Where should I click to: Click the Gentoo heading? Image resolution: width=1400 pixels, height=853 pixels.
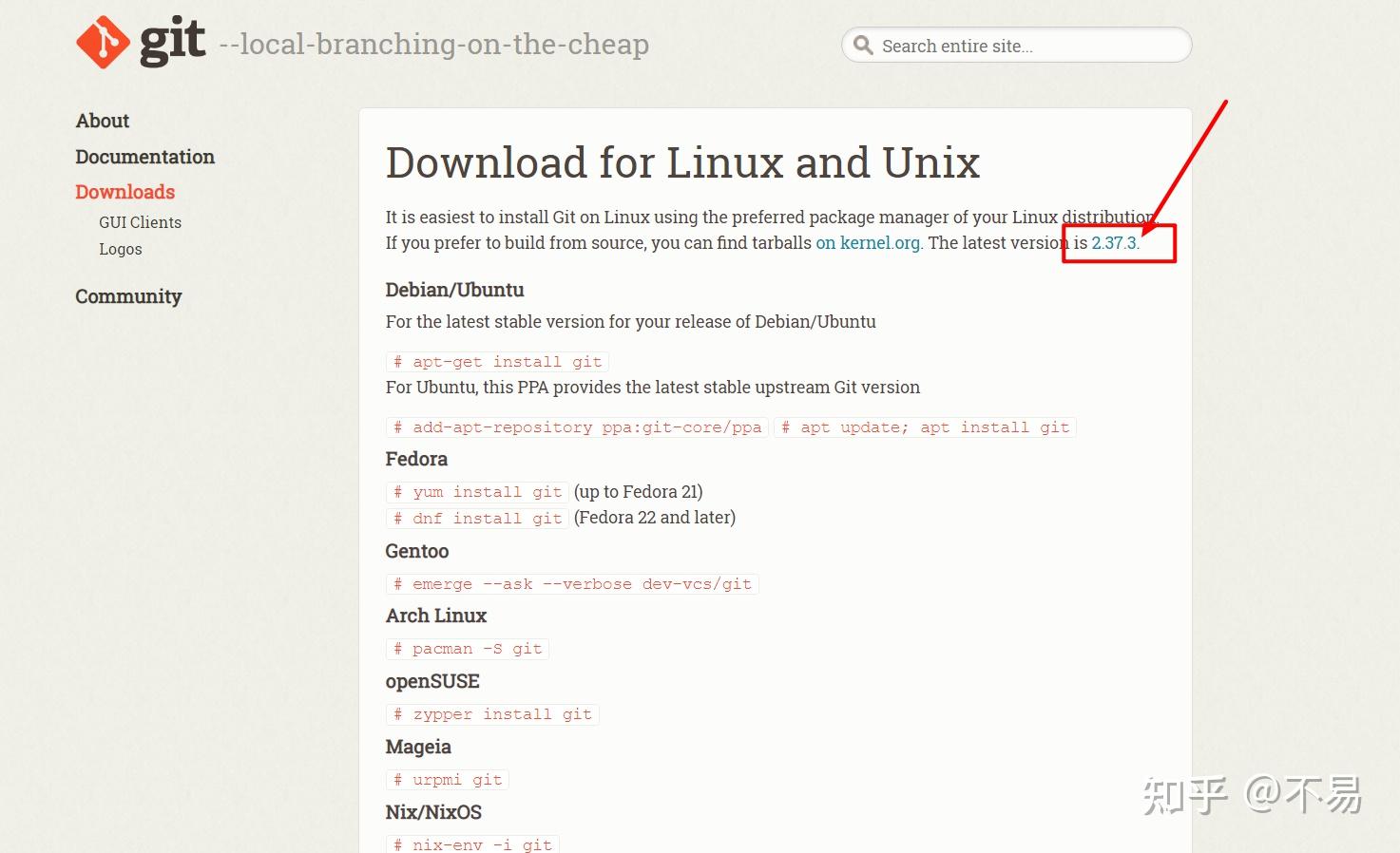tap(417, 551)
